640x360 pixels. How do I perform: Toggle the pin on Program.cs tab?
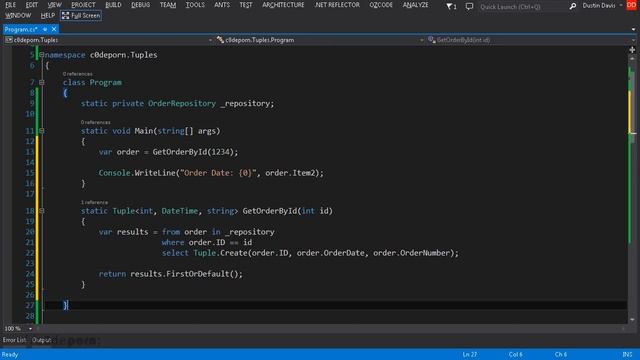(x=45, y=29)
